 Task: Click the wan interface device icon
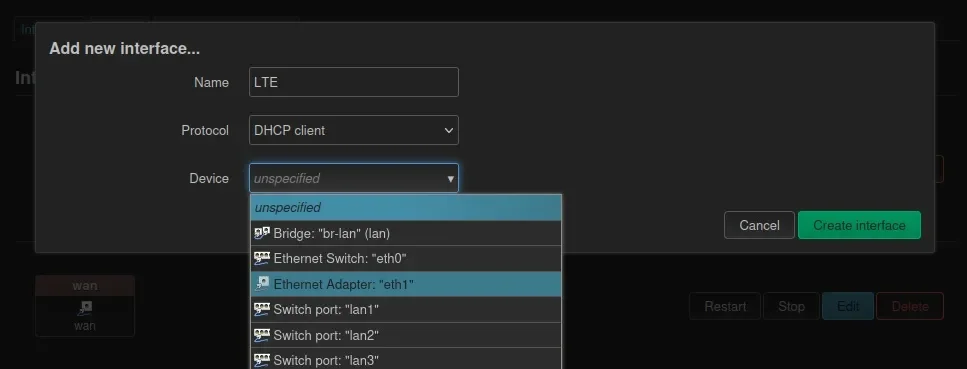tap(85, 307)
